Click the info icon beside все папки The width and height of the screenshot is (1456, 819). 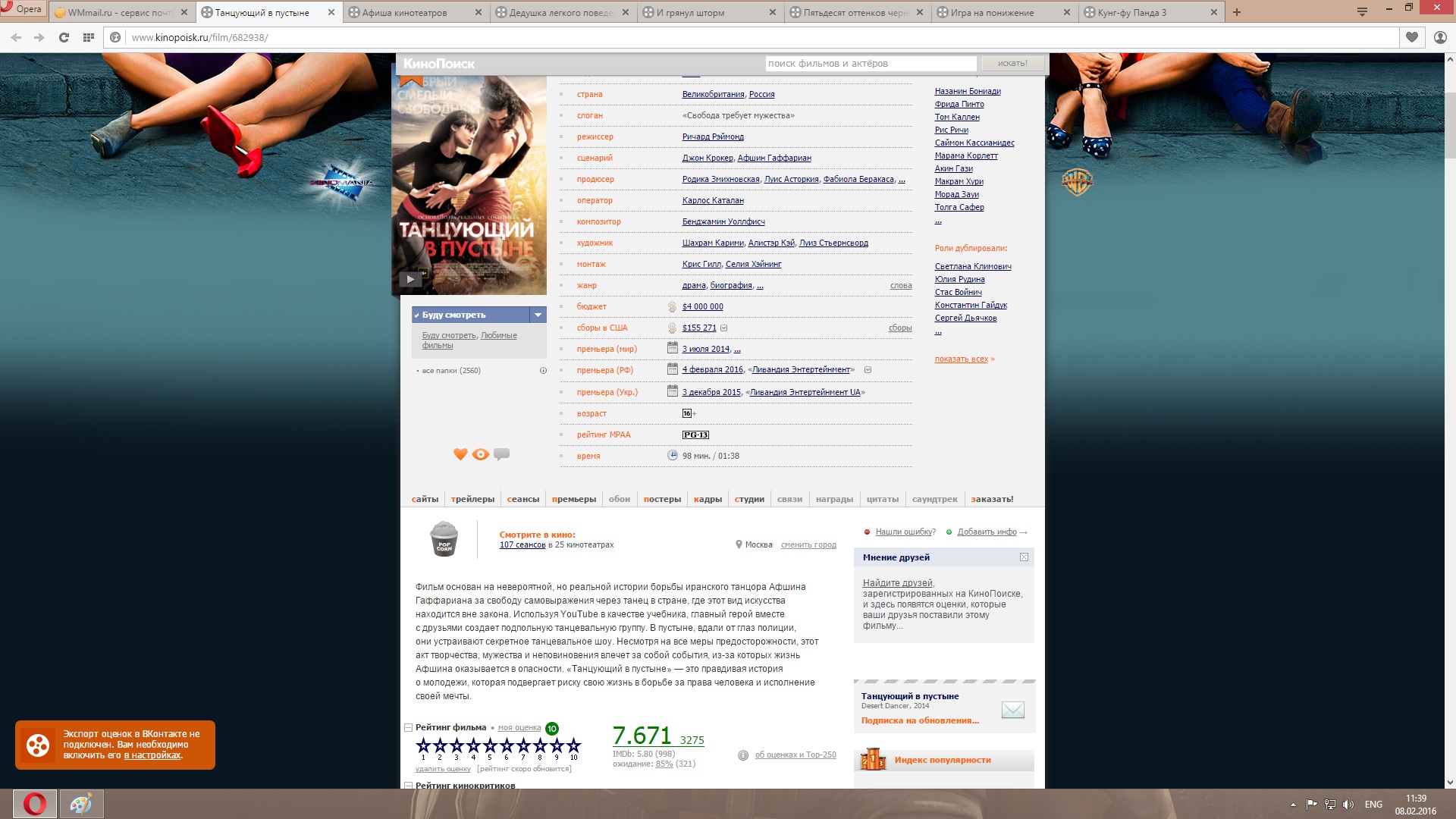543,371
